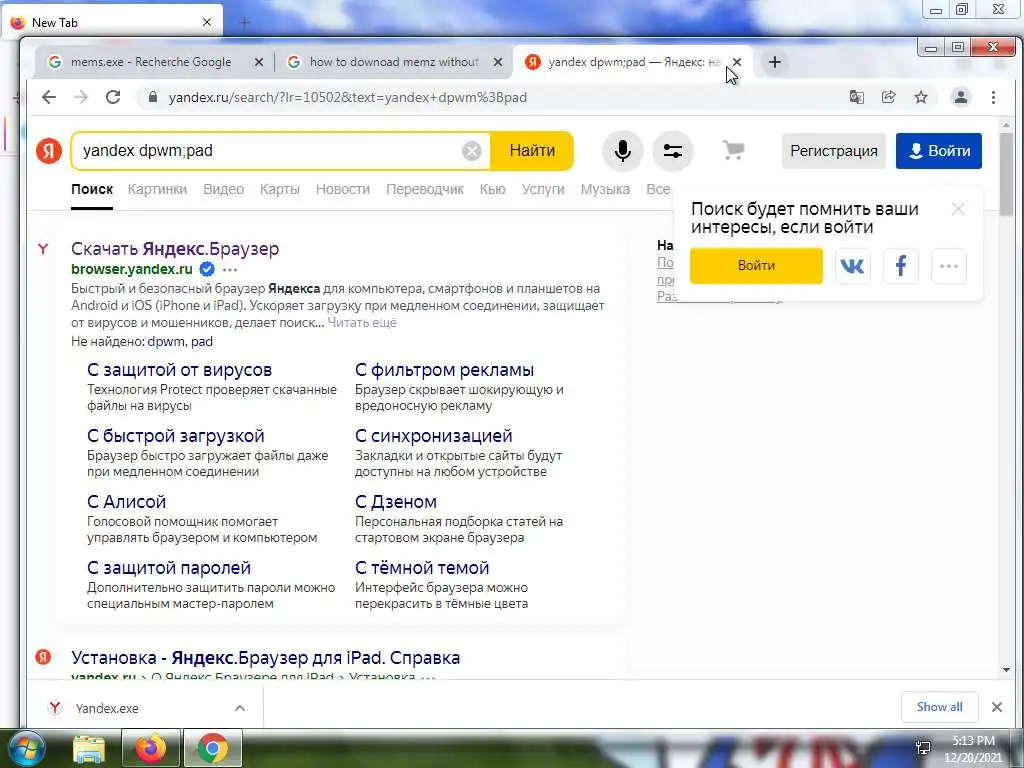
Task: Click the Найти search button
Action: pos(532,151)
